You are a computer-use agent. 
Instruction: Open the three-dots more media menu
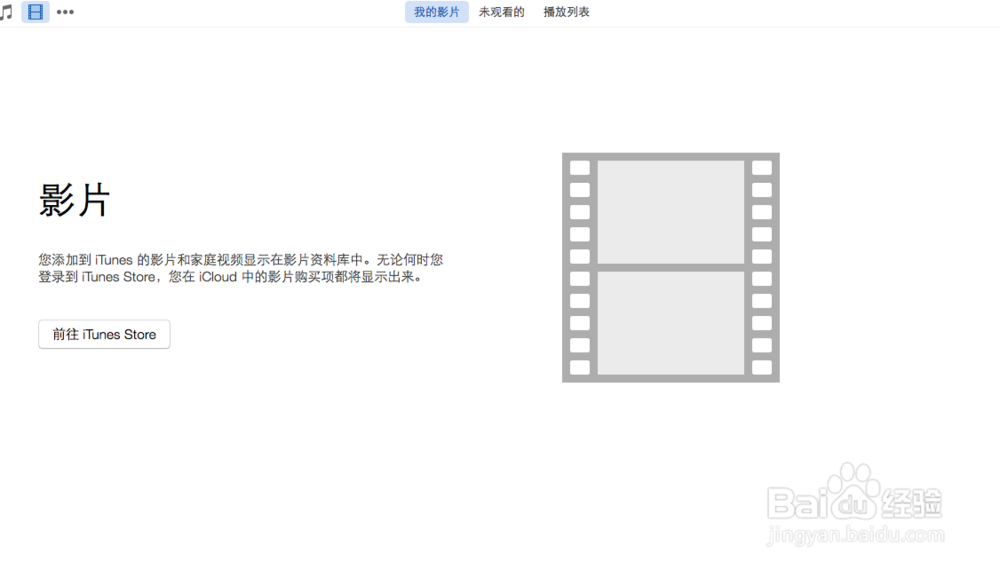tap(65, 11)
